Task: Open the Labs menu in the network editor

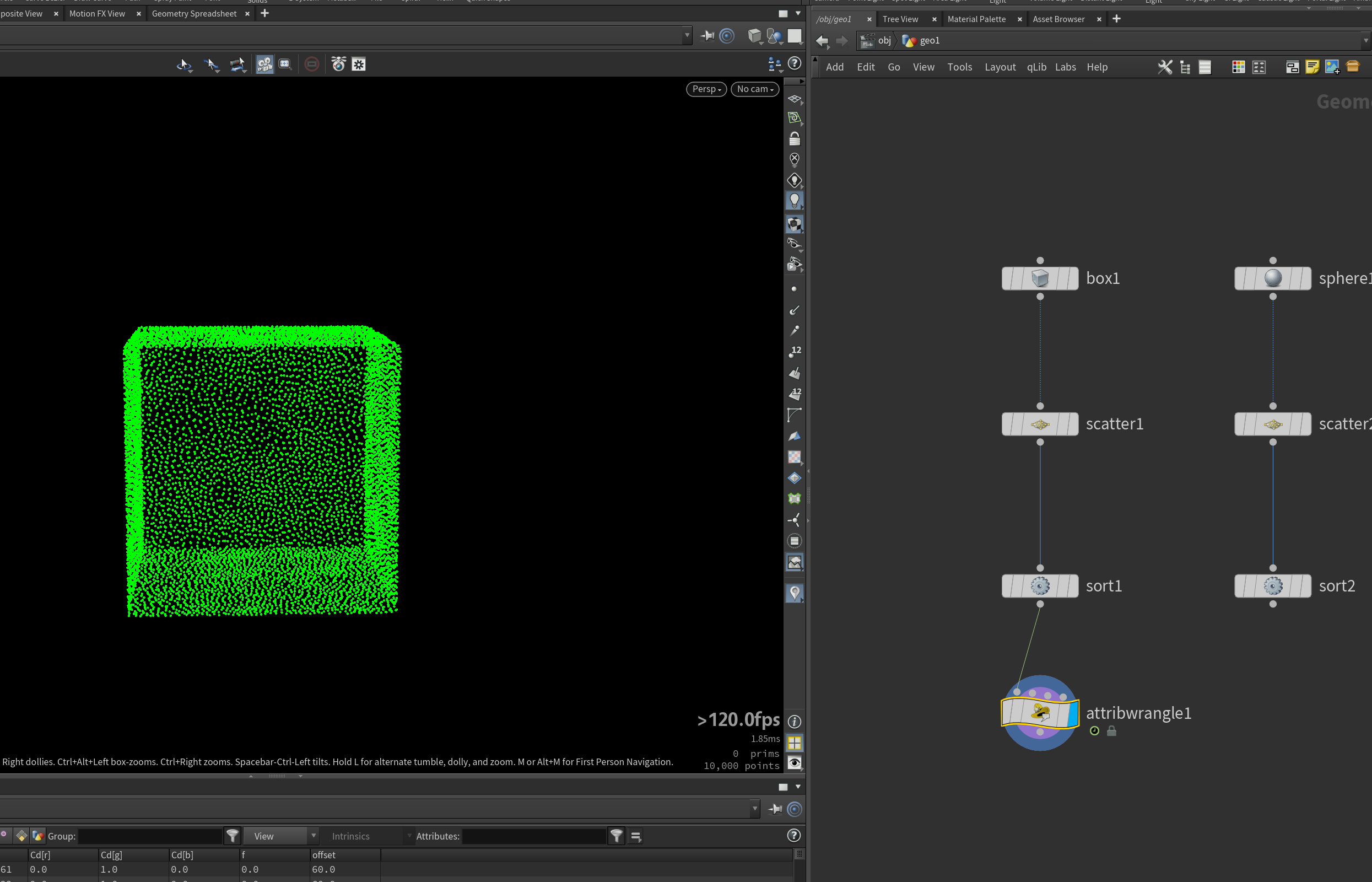Action: (1065, 67)
